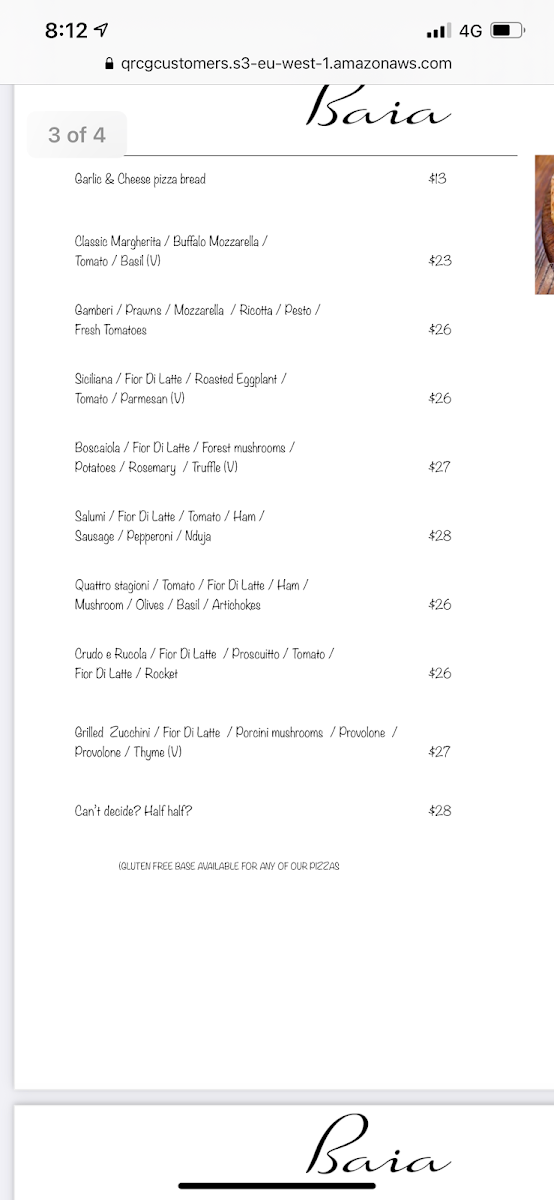Tap Can't decide? Half half? option
Screen dimensions: 554x1200
(x=133, y=811)
